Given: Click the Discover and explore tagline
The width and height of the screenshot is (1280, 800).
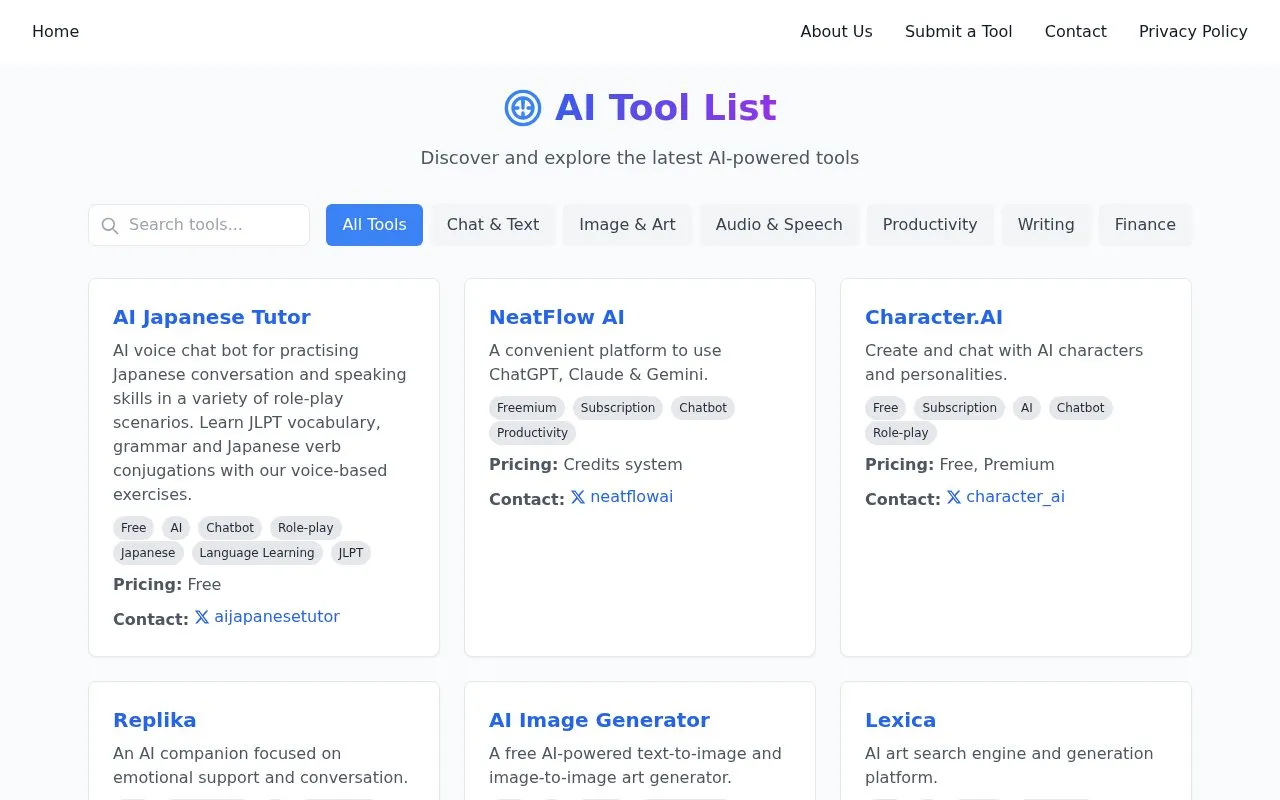Looking at the screenshot, I should coord(640,158).
